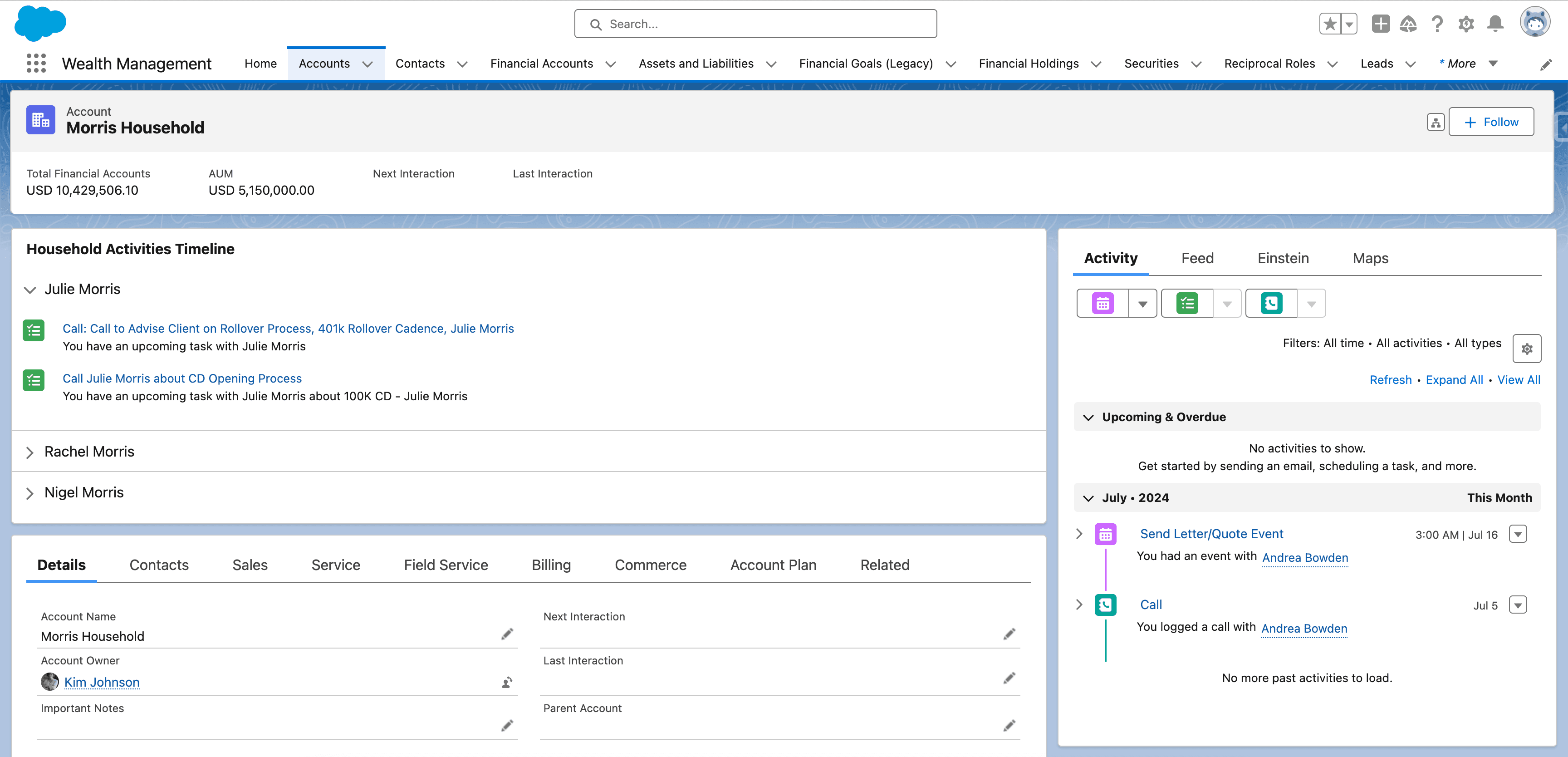Image resolution: width=1568 pixels, height=757 pixels.
Task: Collapse the Julie Morris timeline section
Action: [x=29, y=290]
